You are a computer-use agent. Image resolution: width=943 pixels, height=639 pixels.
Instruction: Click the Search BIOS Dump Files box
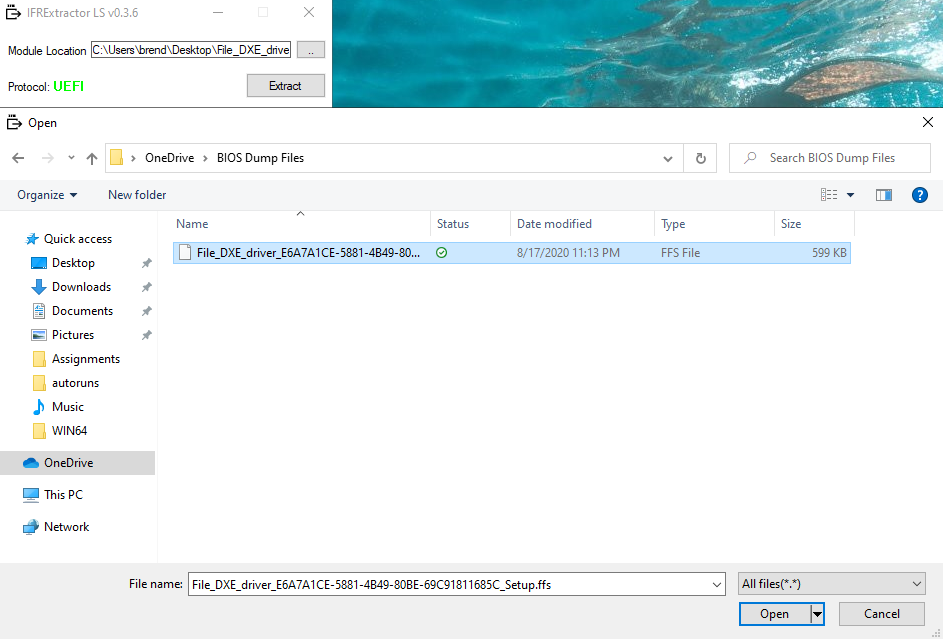click(x=830, y=158)
